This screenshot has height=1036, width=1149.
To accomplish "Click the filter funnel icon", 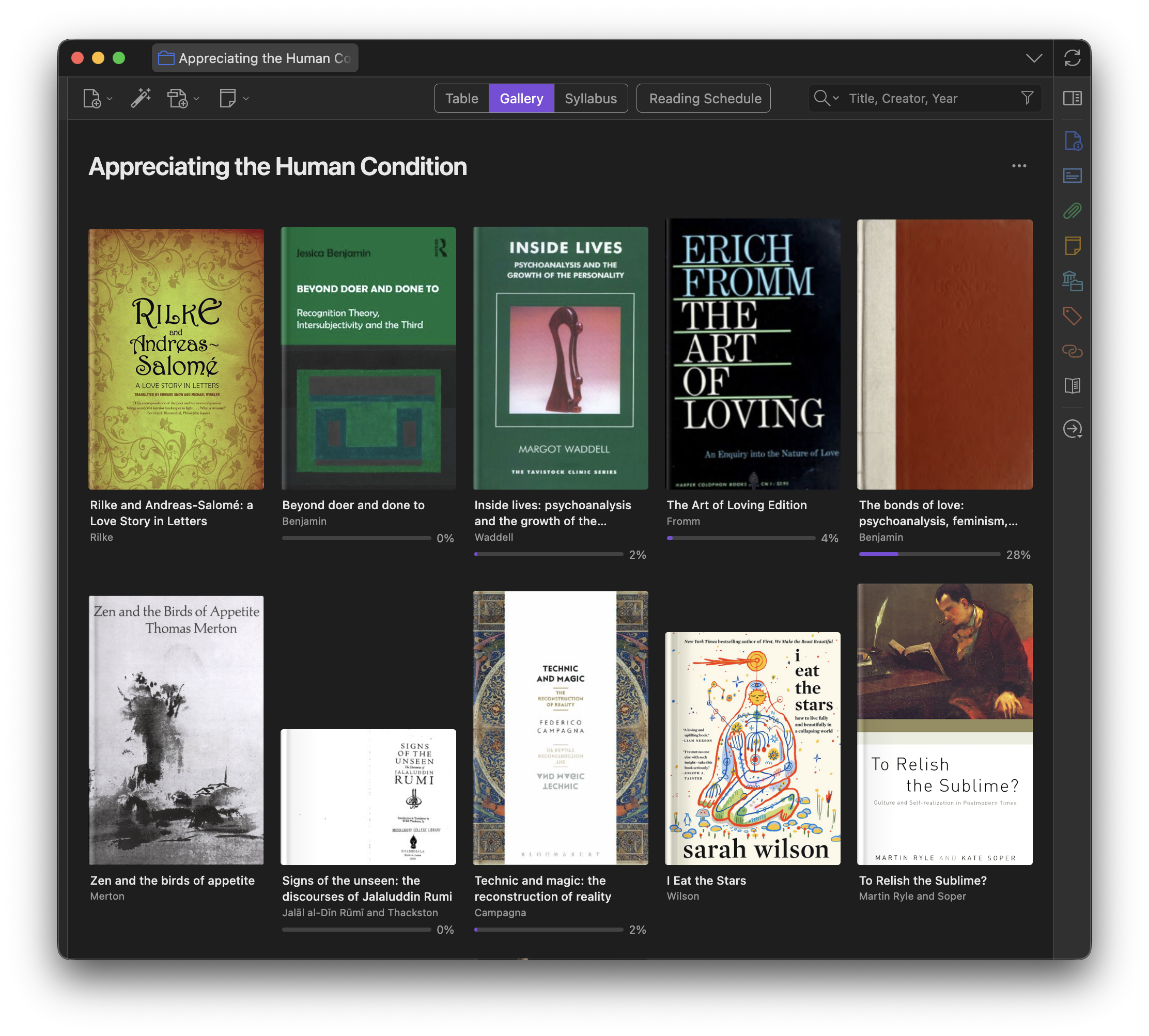I will pos(1027,98).
